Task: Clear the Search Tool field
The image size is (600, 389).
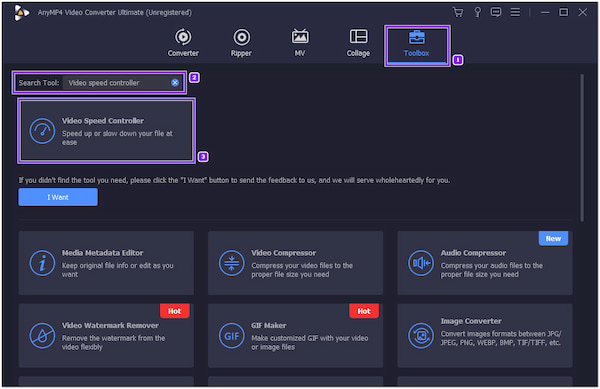Action: click(175, 83)
